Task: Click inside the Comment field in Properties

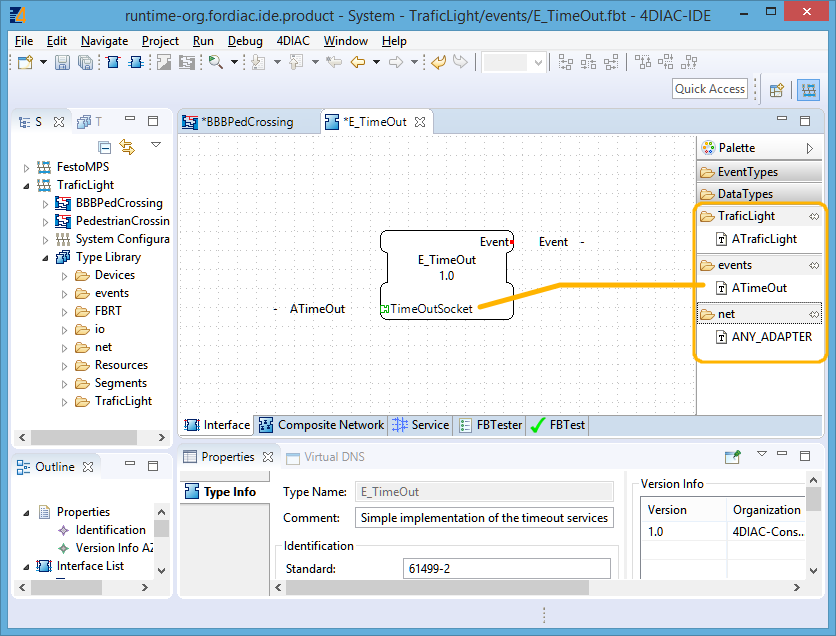Action: pyautogui.click(x=483, y=518)
